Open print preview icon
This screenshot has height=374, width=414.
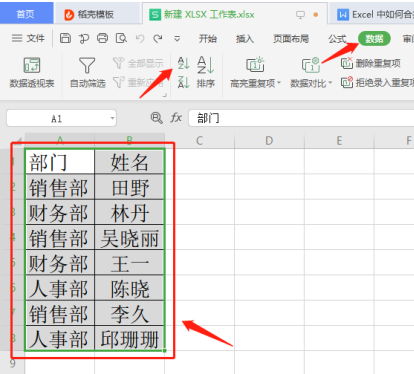tap(121, 38)
